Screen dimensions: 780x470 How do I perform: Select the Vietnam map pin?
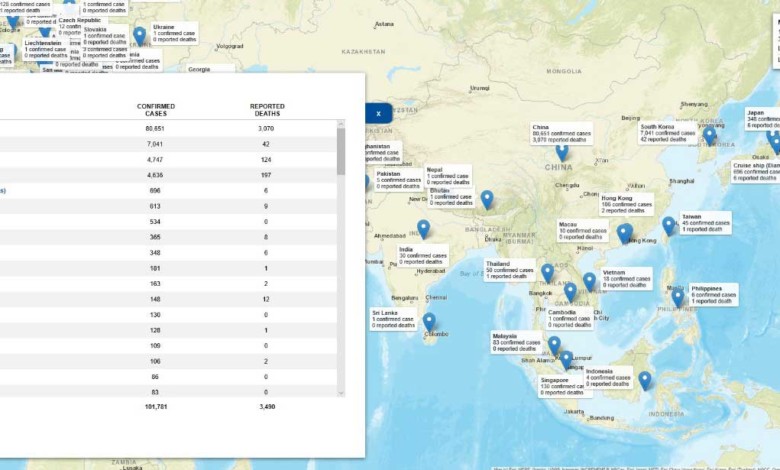coord(589,281)
